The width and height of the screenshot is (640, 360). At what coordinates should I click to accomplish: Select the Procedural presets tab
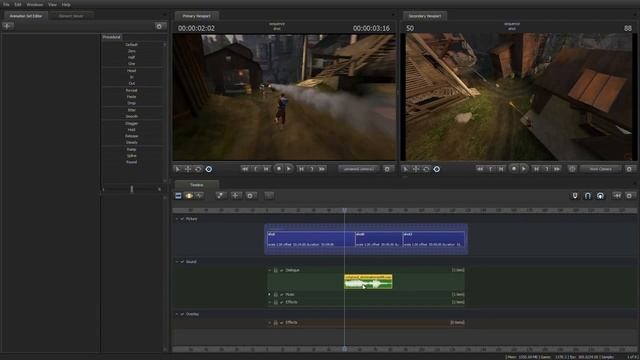tap(111, 37)
